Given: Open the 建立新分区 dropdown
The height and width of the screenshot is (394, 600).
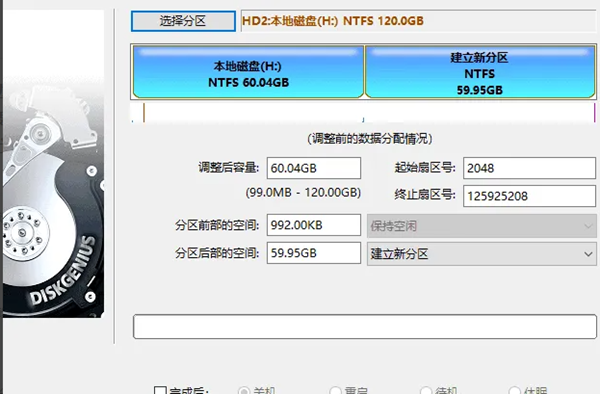Looking at the screenshot, I should click(482, 254).
